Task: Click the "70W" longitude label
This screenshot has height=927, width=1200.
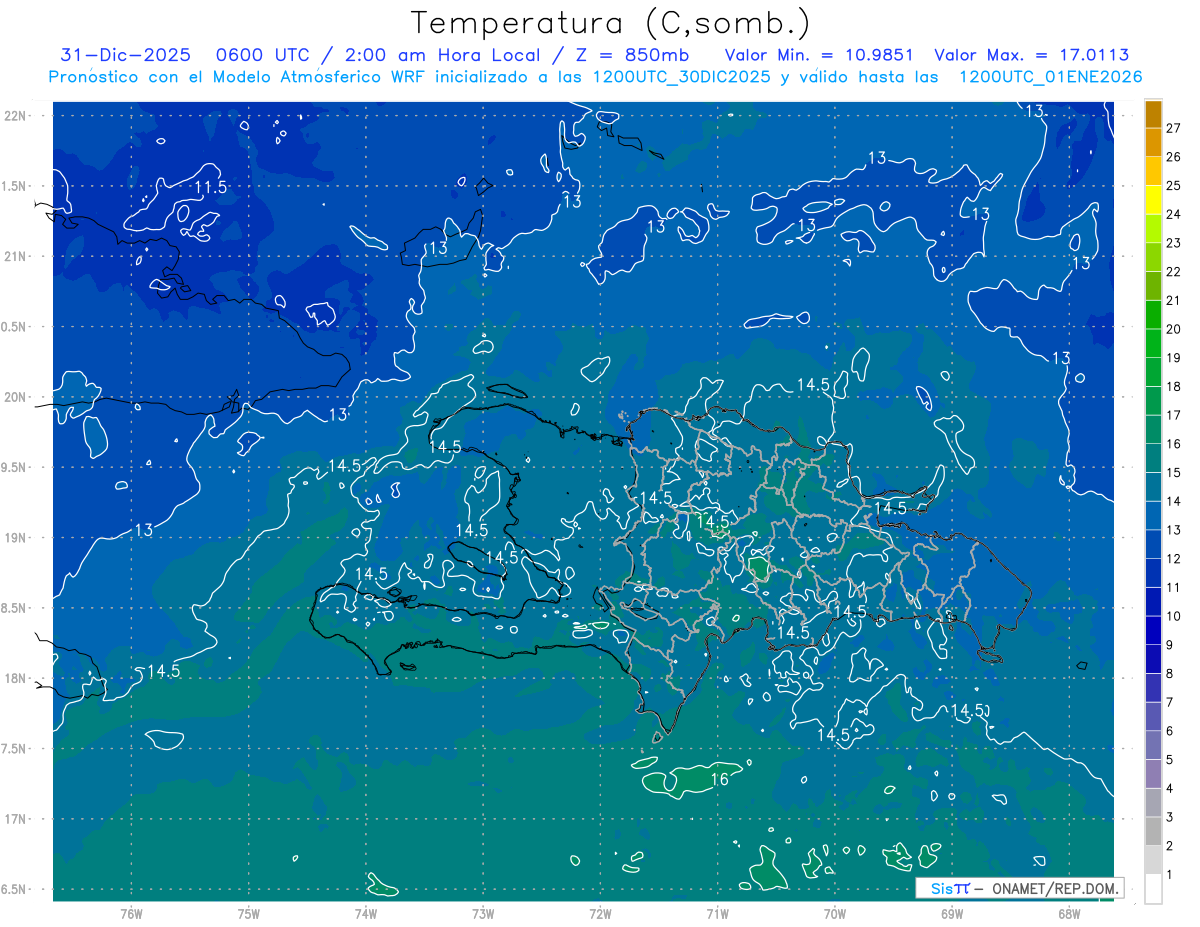Action: point(835,914)
